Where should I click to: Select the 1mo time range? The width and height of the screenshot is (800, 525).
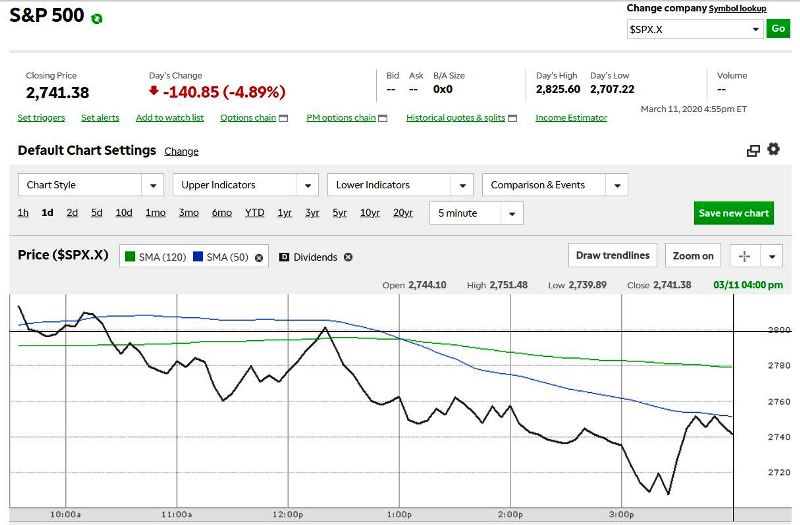pyautogui.click(x=156, y=213)
